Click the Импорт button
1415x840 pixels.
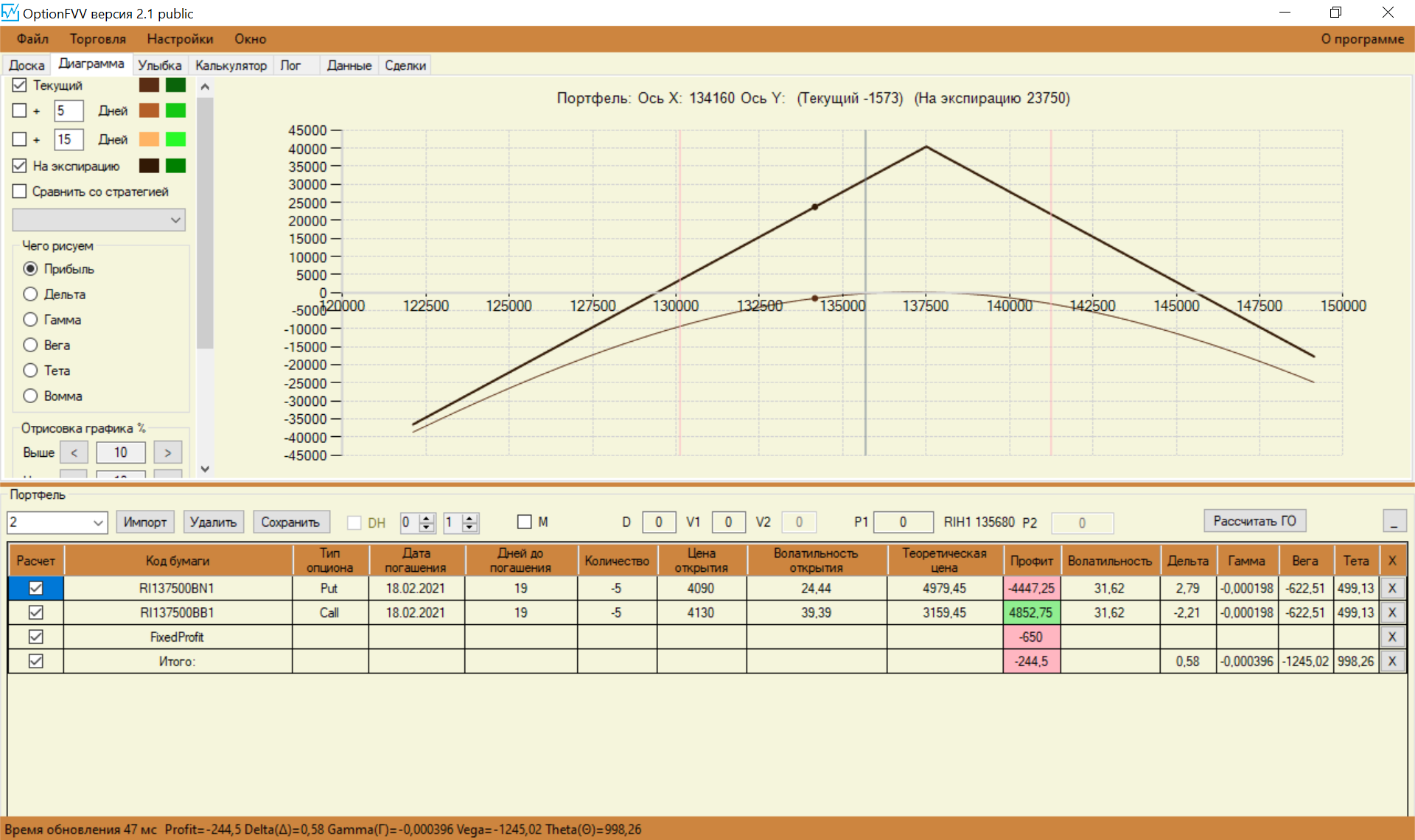pos(145,522)
